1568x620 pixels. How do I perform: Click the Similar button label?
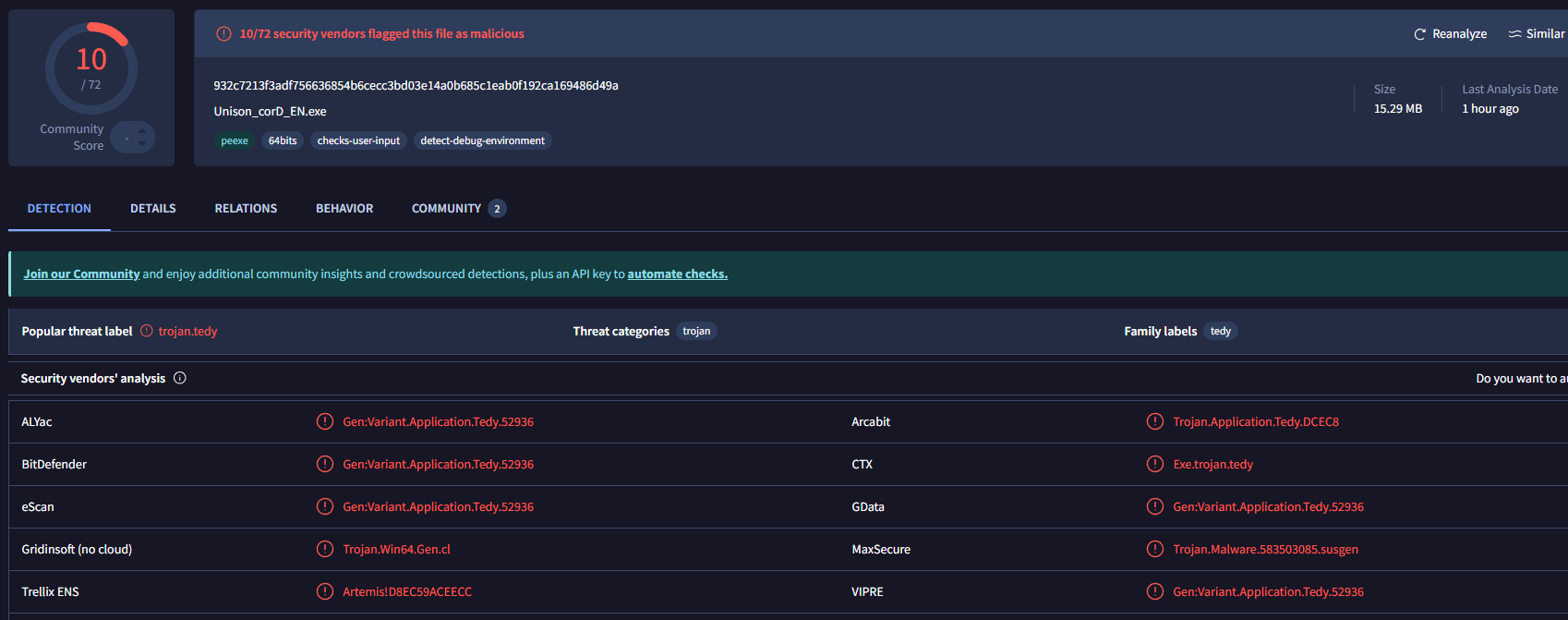[x=1546, y=34]
